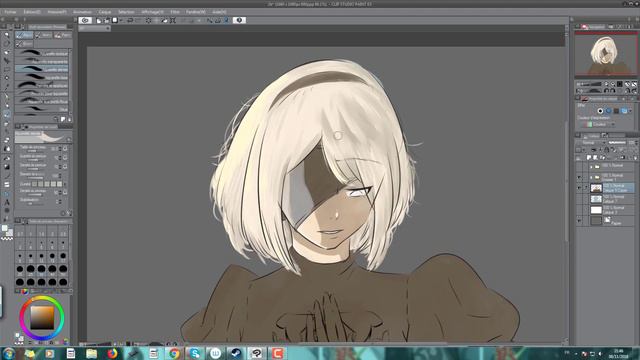Screen dimensions: 640x360
Task: Choose the size 20 preset in brush size palette
Action: (x=20, y=269)
